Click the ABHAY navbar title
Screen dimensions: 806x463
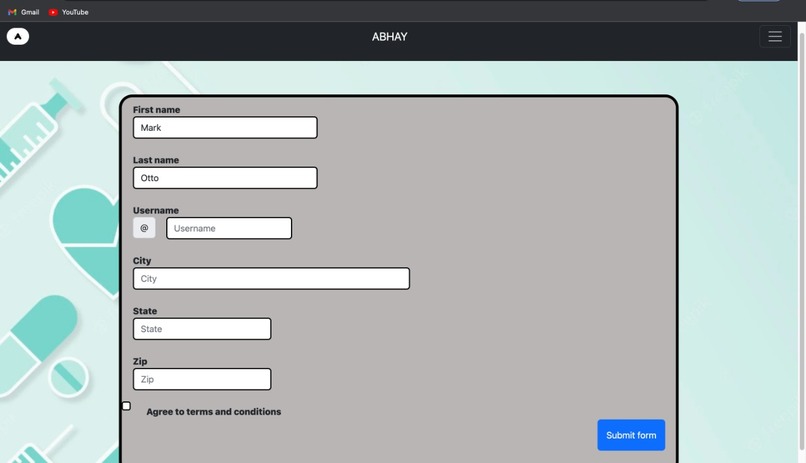[390, 37]
